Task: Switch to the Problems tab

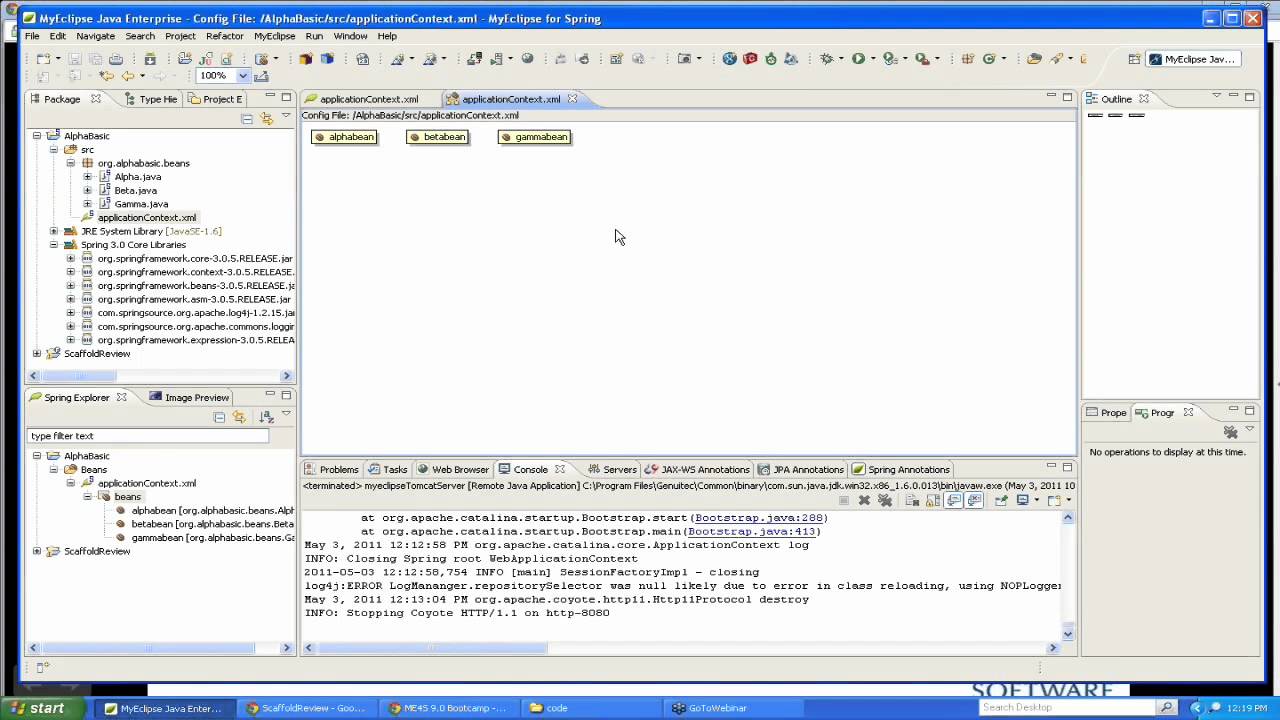Action: point(332,469)
